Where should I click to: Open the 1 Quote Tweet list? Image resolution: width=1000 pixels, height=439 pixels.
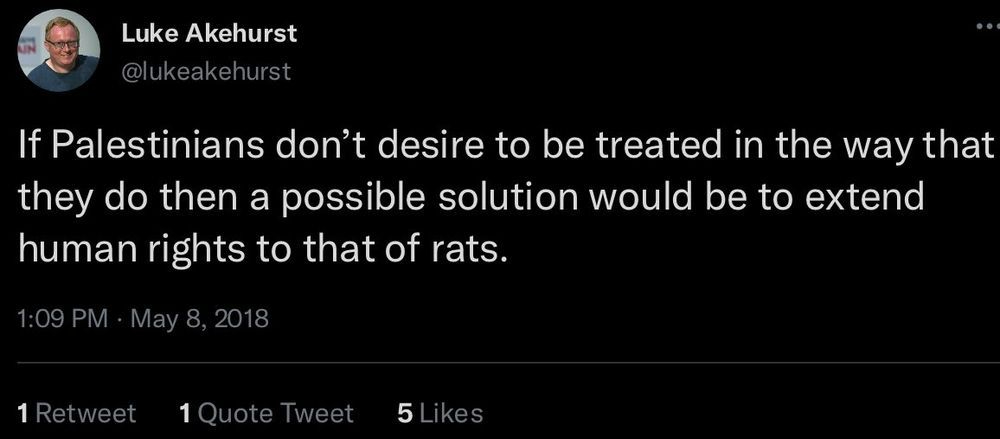[265, 413]
